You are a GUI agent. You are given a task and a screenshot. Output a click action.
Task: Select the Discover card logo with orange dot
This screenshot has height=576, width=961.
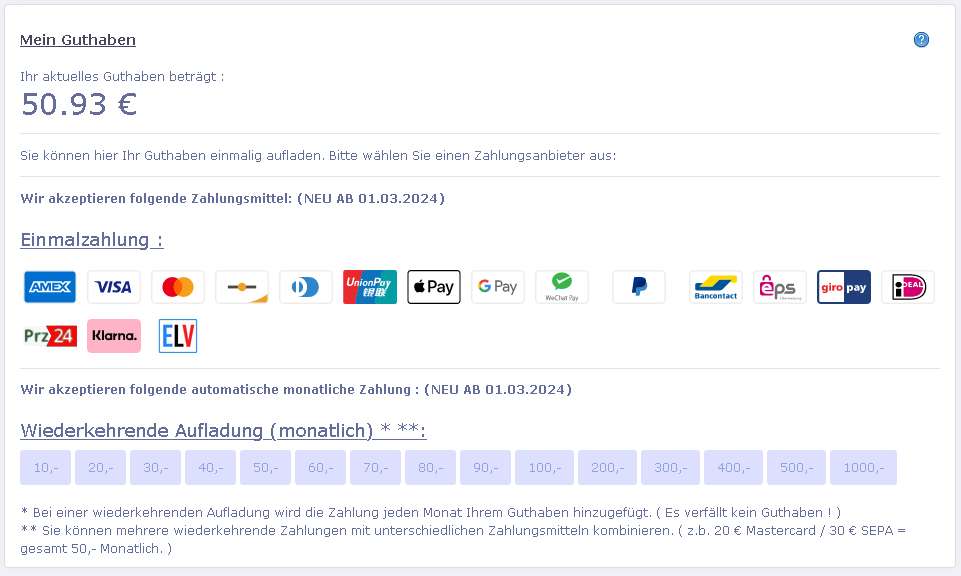[241, 287]
